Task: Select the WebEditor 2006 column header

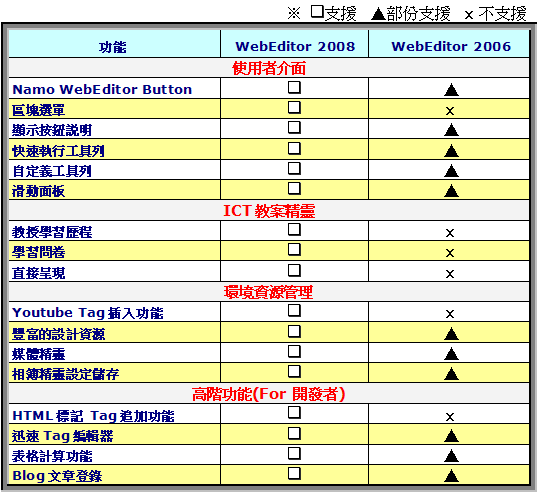Action: click(451, 46)
